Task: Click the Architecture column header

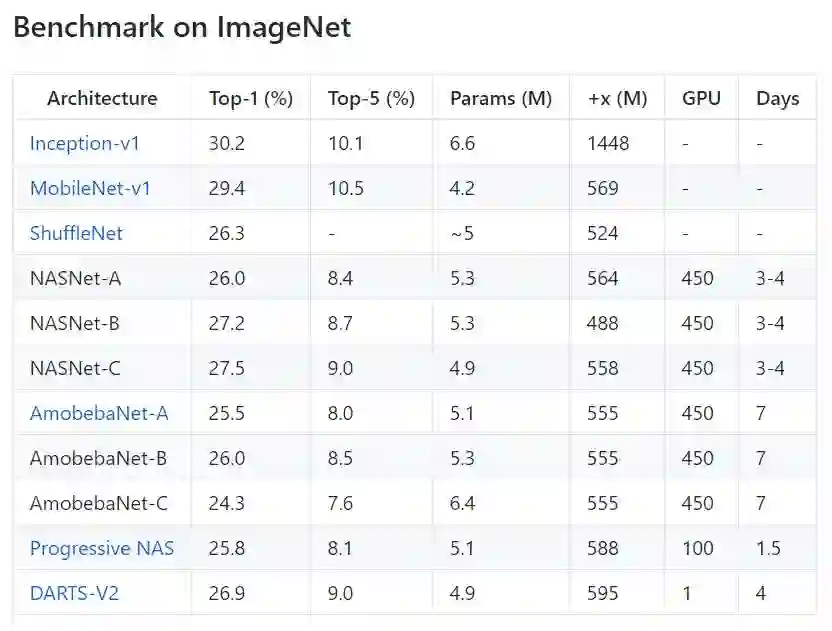Action: click(102, 98)
